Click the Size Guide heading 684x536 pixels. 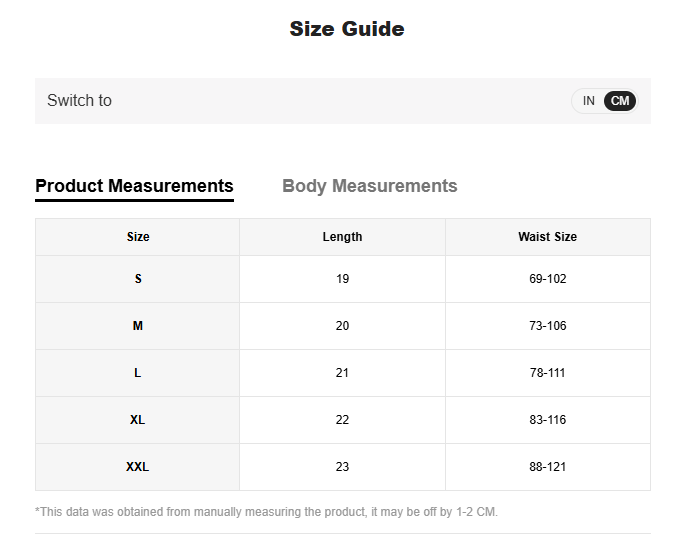tap(347, 29)
